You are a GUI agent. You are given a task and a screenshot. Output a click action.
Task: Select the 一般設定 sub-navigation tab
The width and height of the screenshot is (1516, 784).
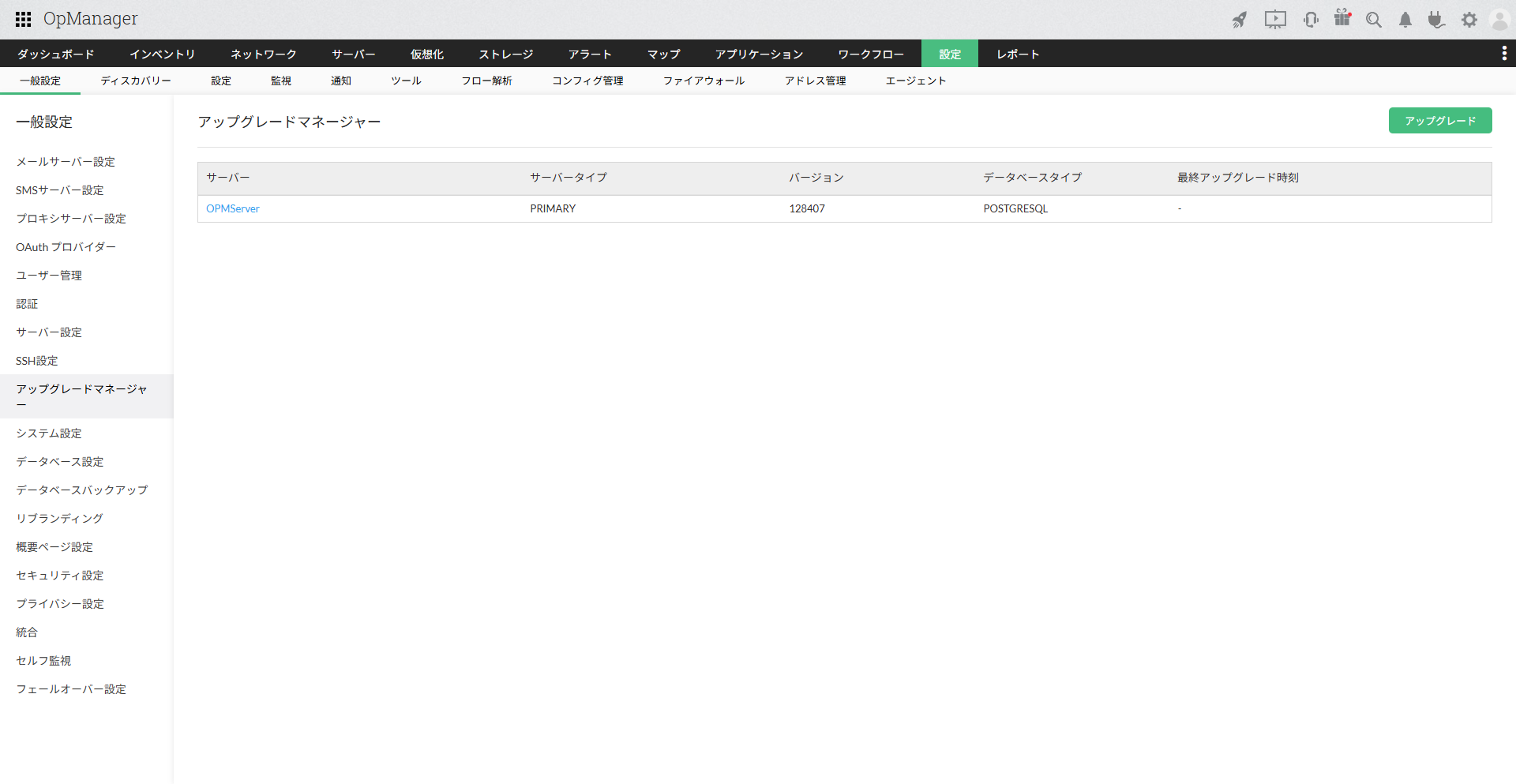click(40, 81)
